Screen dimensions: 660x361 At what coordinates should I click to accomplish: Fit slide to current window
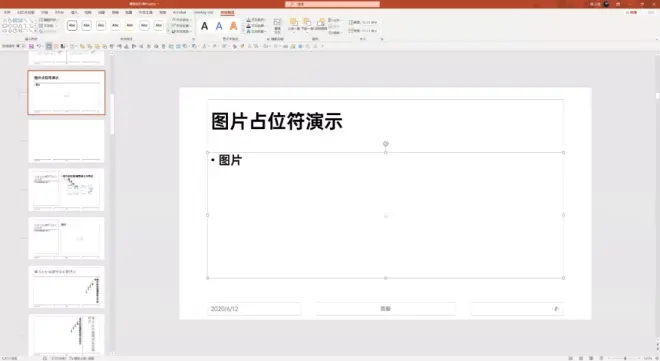point(656,358)
